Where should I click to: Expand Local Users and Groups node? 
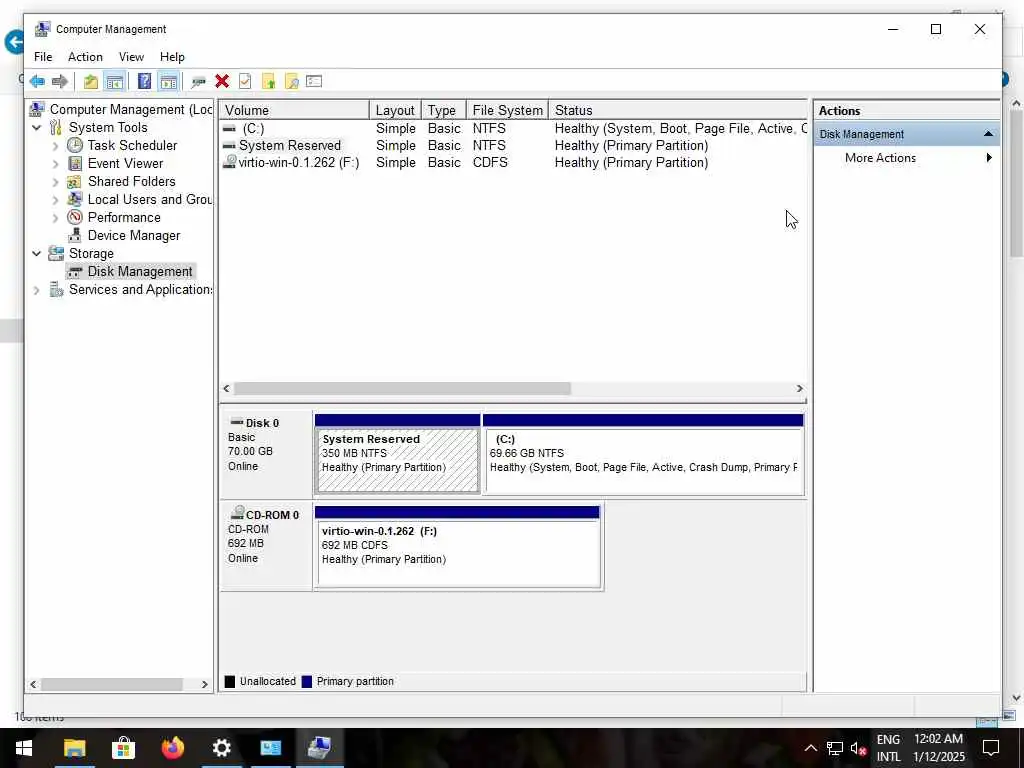56,199
